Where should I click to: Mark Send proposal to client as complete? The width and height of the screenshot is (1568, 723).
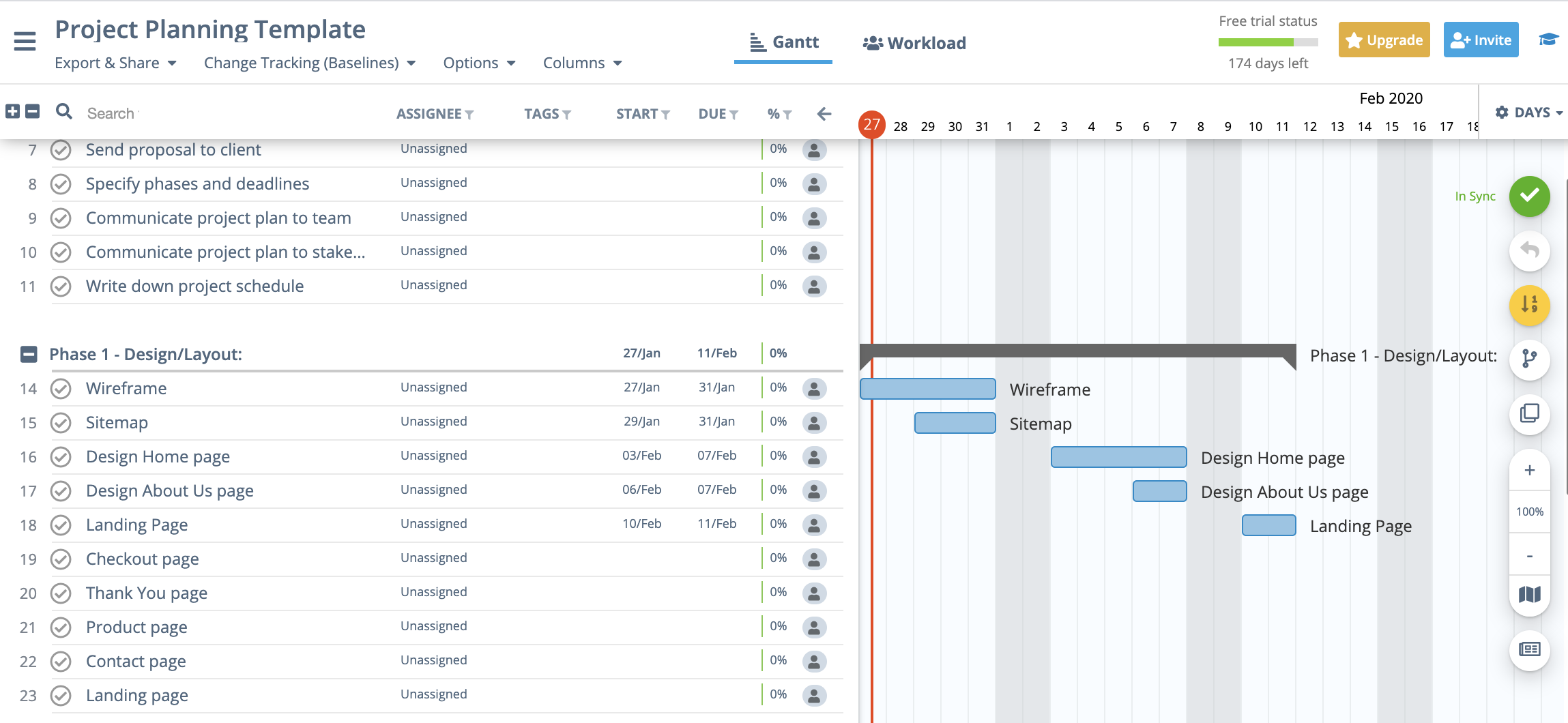tap(61, 149)
